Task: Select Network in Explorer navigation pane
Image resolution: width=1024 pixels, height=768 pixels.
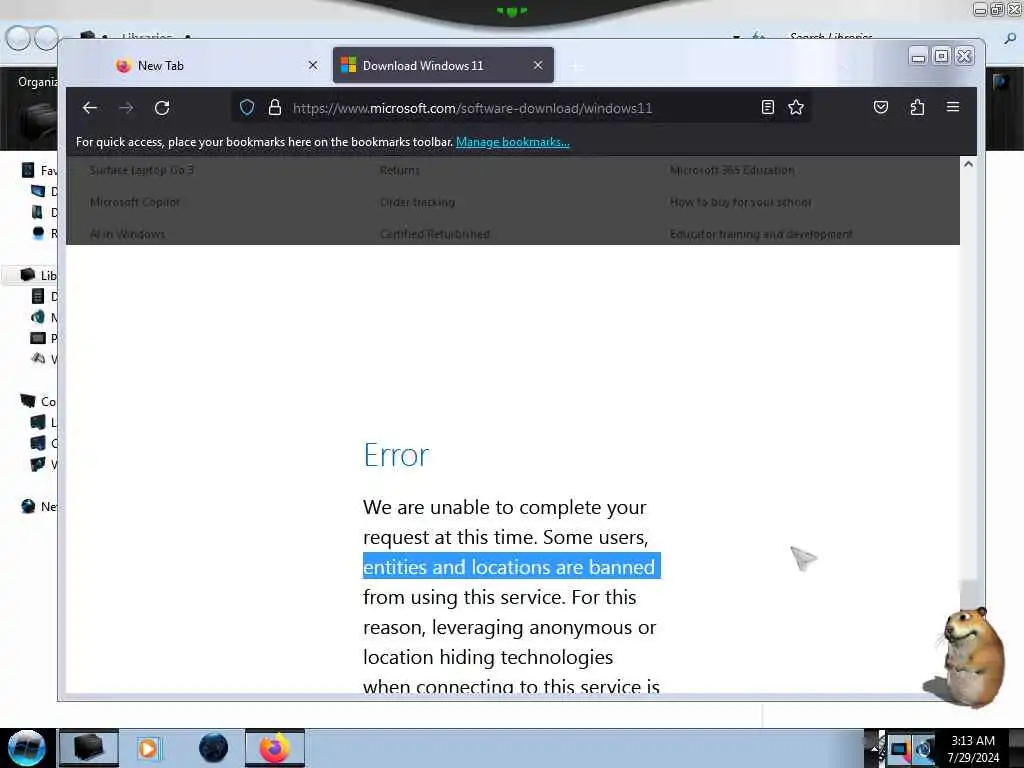Action: click(39, 506)
